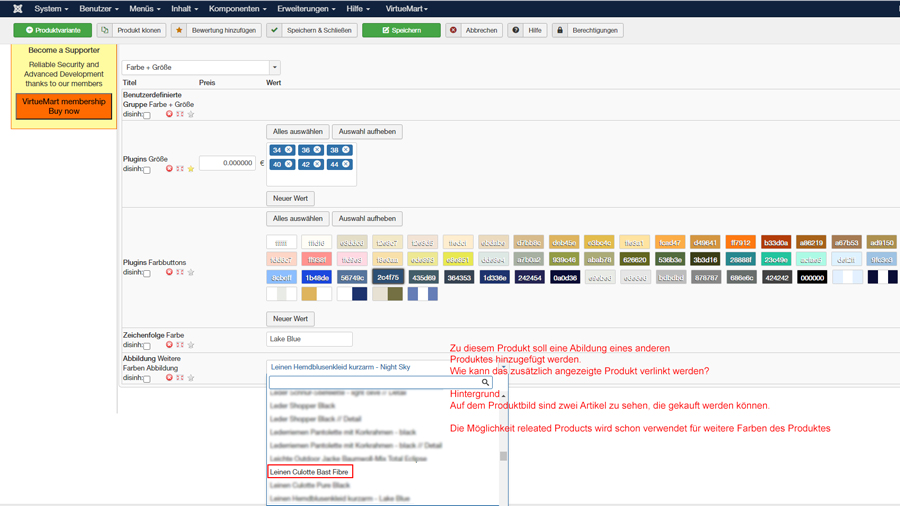Select the ff7912 orange color swatch

740,242
